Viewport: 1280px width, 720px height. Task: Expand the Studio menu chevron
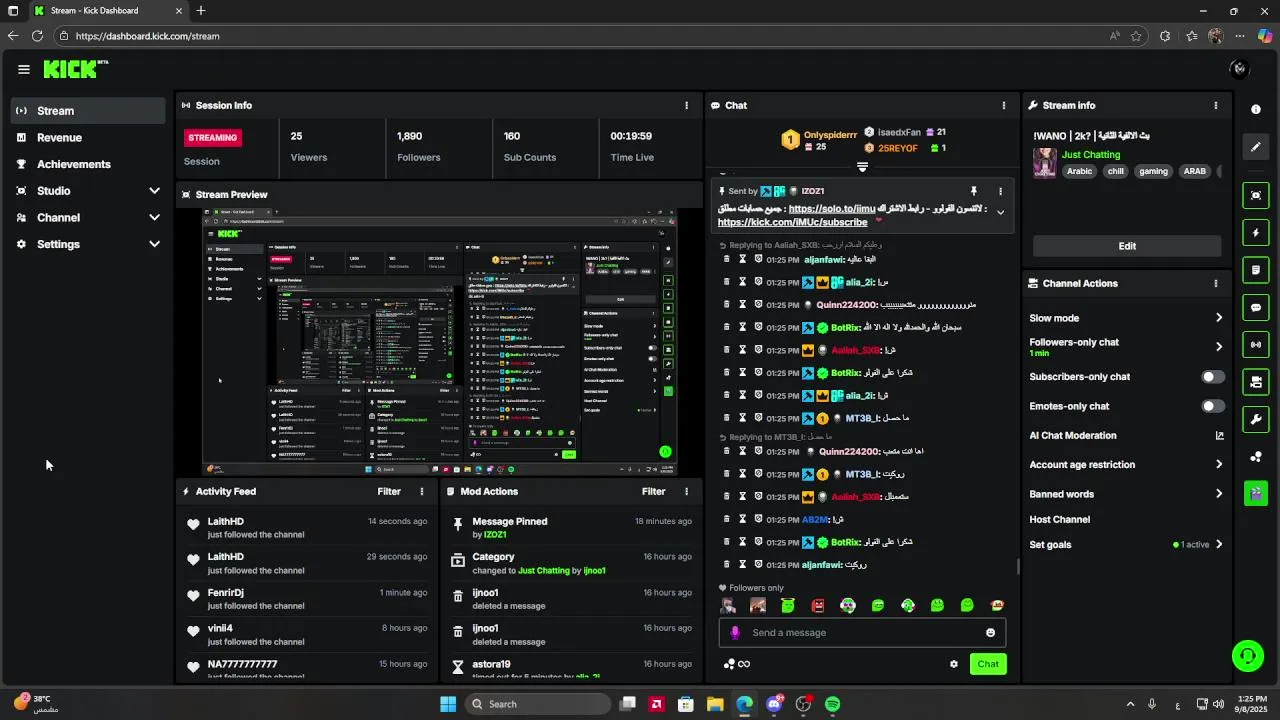click(154, 191)
